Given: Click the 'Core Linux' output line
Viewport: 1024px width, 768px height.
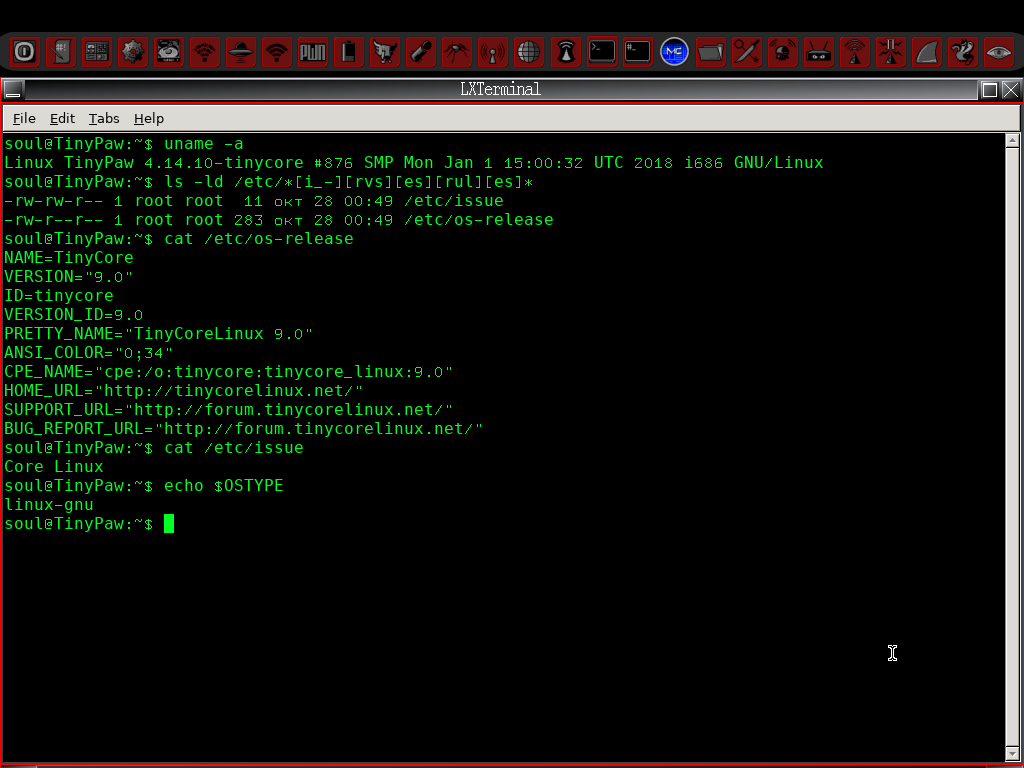Looking at the screenshot, I should point(54,466).
